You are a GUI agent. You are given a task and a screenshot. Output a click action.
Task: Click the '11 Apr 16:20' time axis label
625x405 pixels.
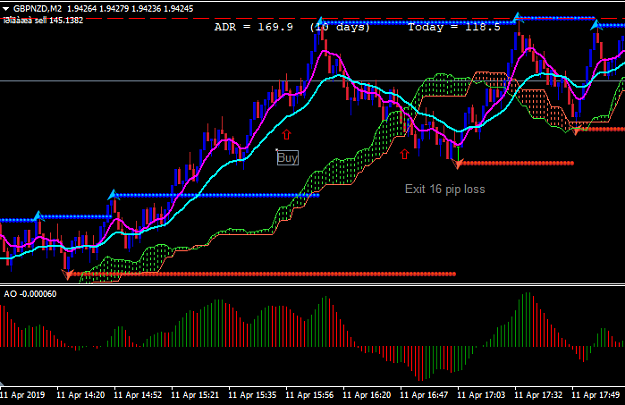pos(367,395)
